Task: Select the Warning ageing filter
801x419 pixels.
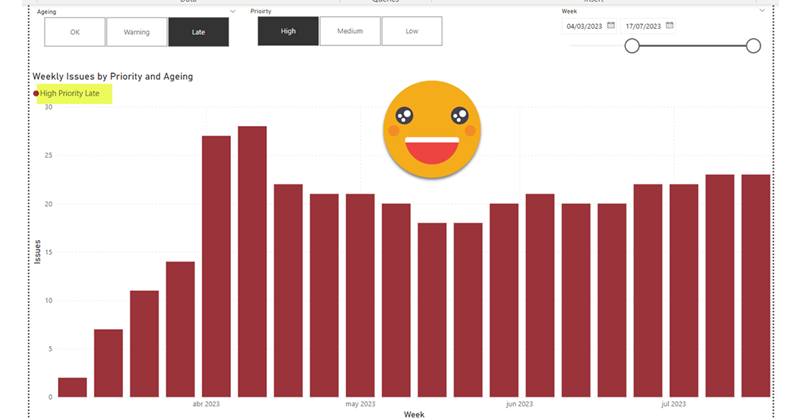Action: [136, 32]
